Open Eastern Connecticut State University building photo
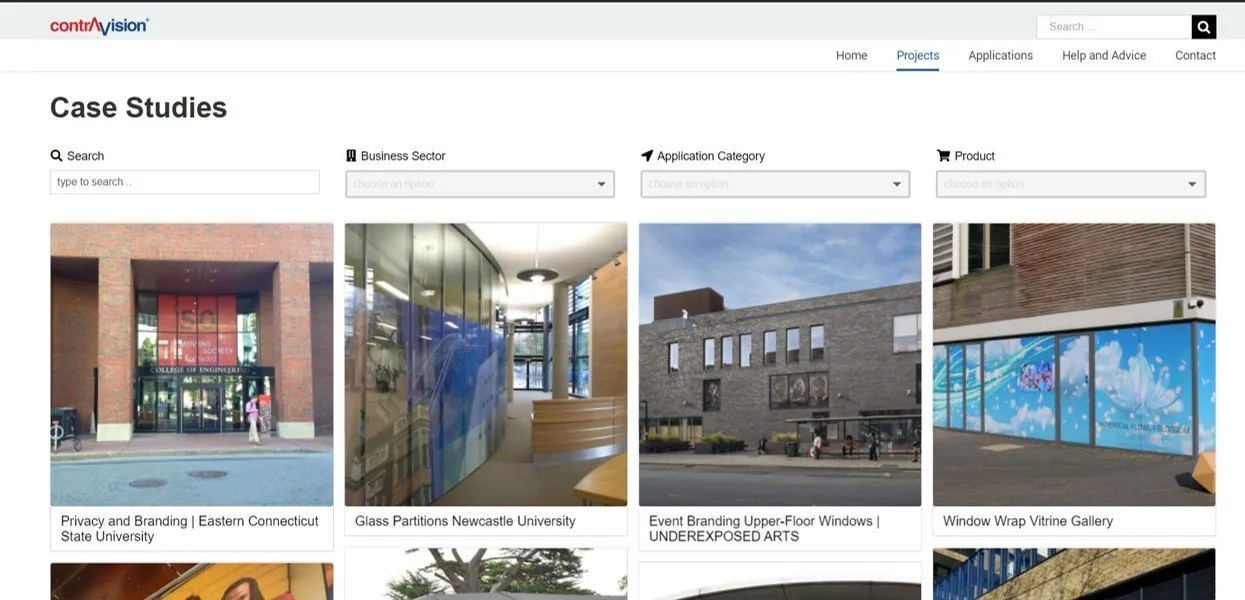 click(192, 365)
